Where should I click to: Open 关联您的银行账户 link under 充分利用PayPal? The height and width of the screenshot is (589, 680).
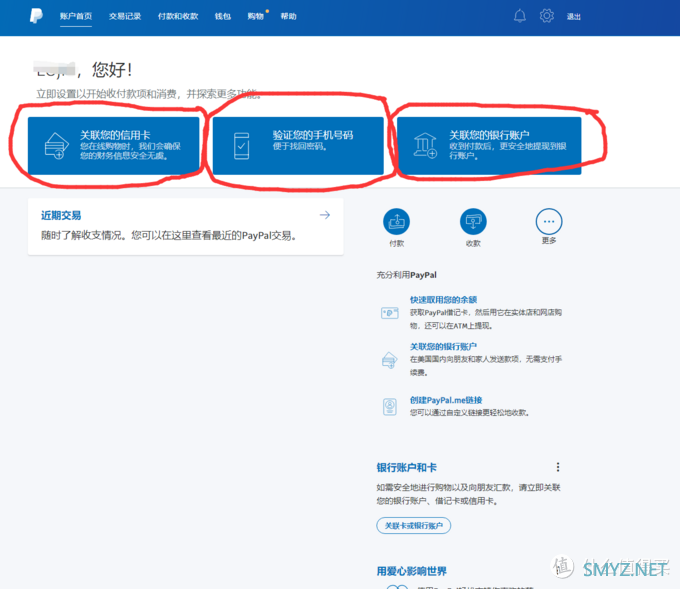click(x=443, y=347)
